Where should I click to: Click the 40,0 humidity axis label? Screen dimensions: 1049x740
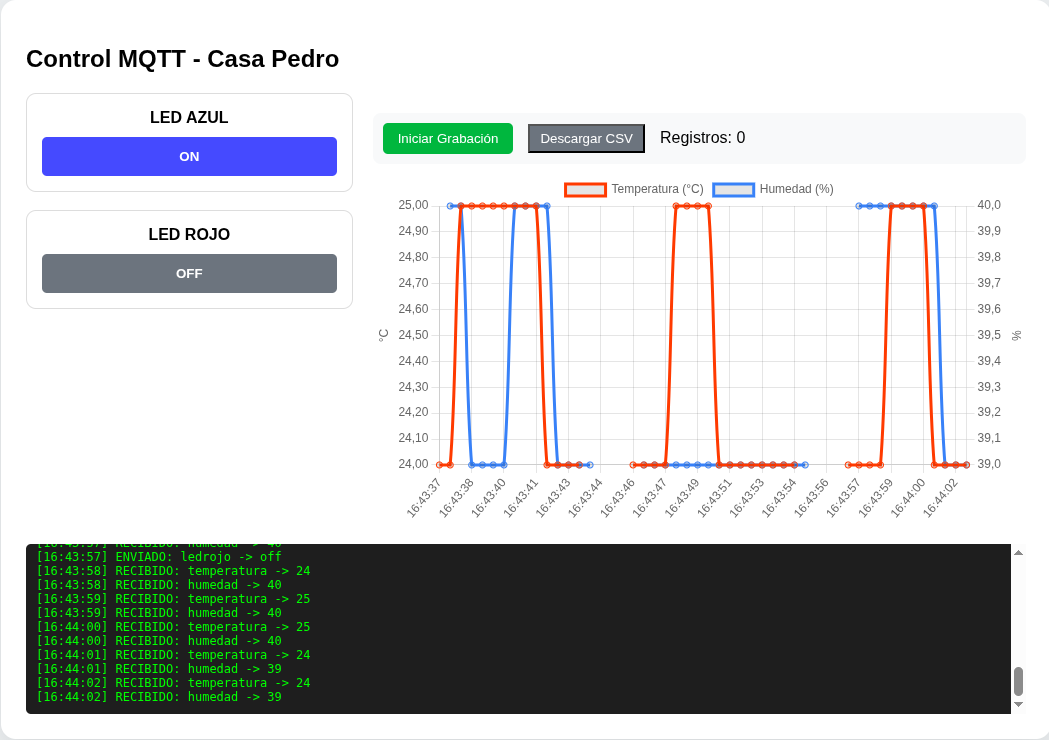tap(989, 205)
